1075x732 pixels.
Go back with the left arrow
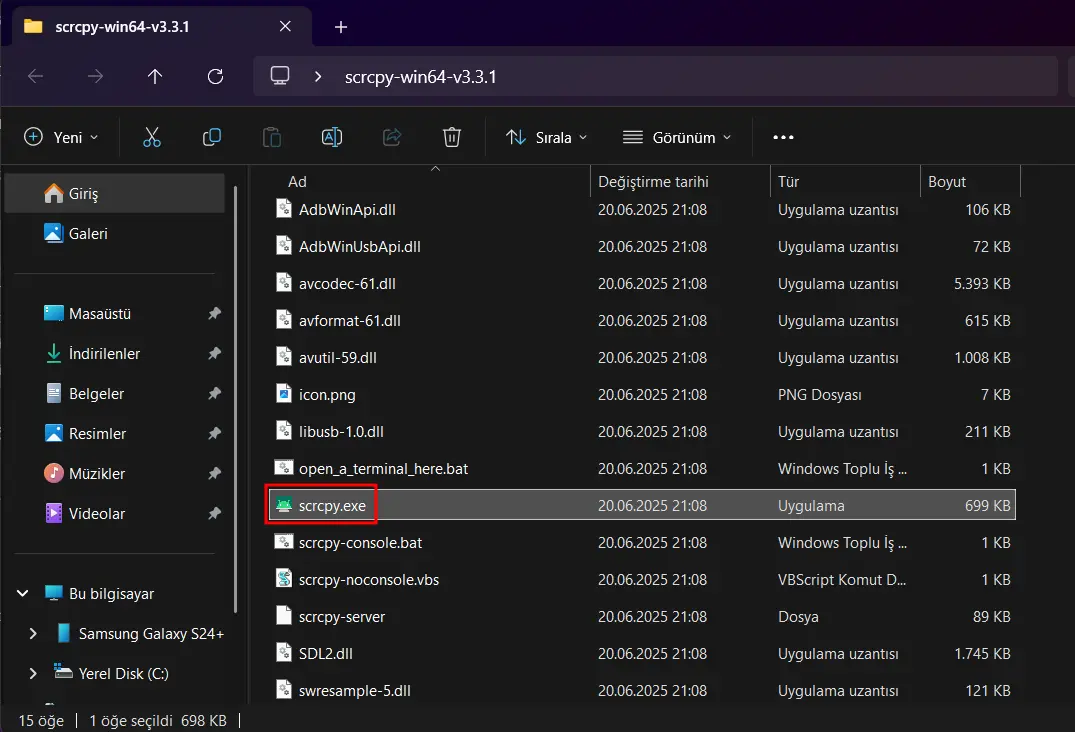click(35, 76)
